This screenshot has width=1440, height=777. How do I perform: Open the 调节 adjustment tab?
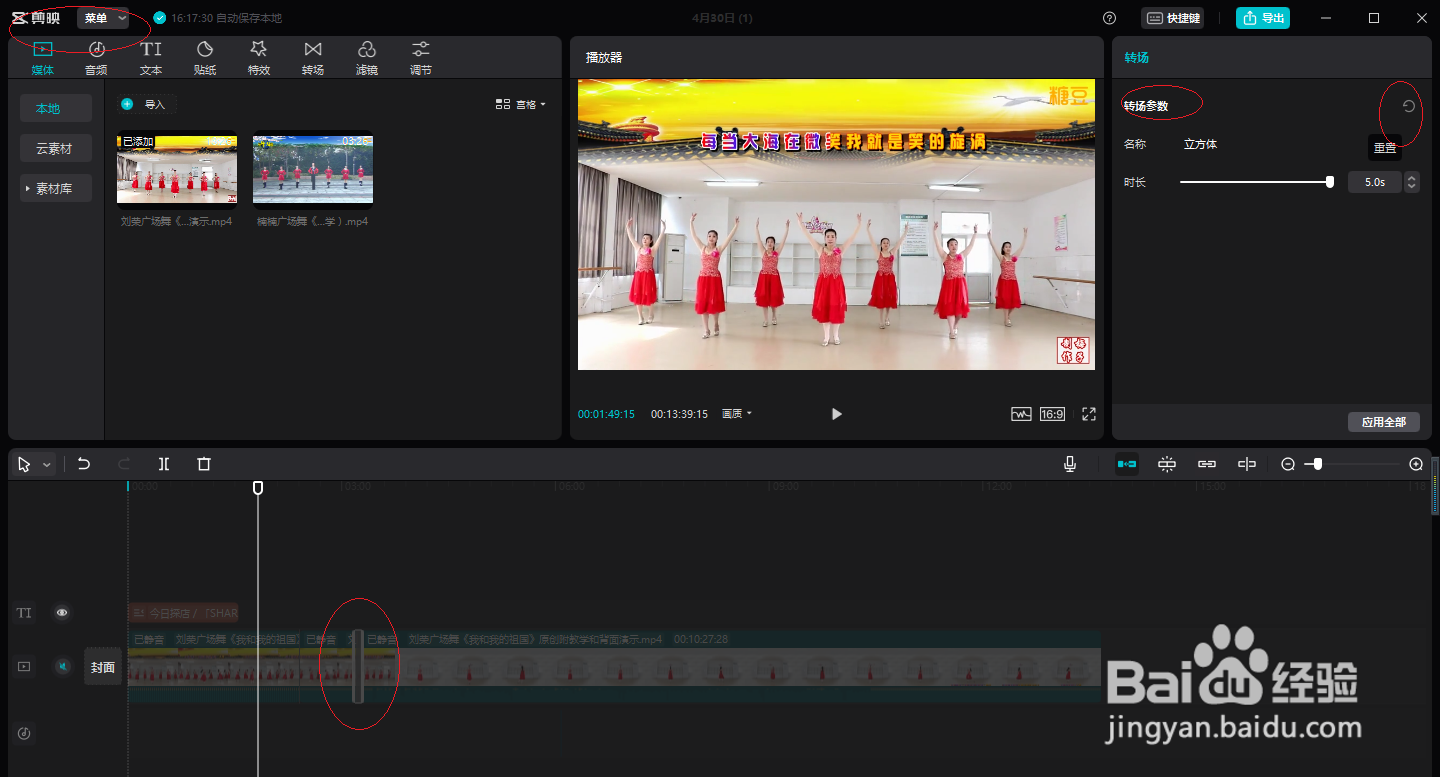[x=421, y=58]
